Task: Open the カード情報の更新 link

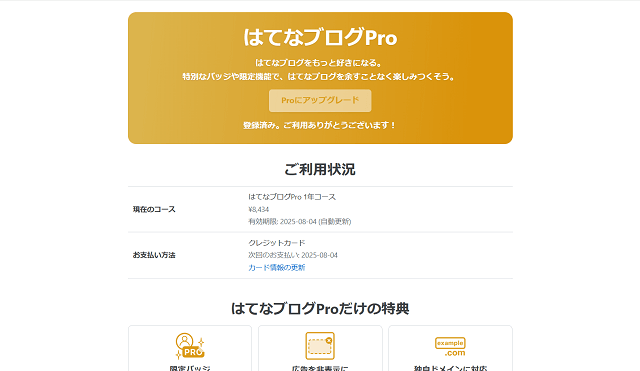Action: point(277,267)
